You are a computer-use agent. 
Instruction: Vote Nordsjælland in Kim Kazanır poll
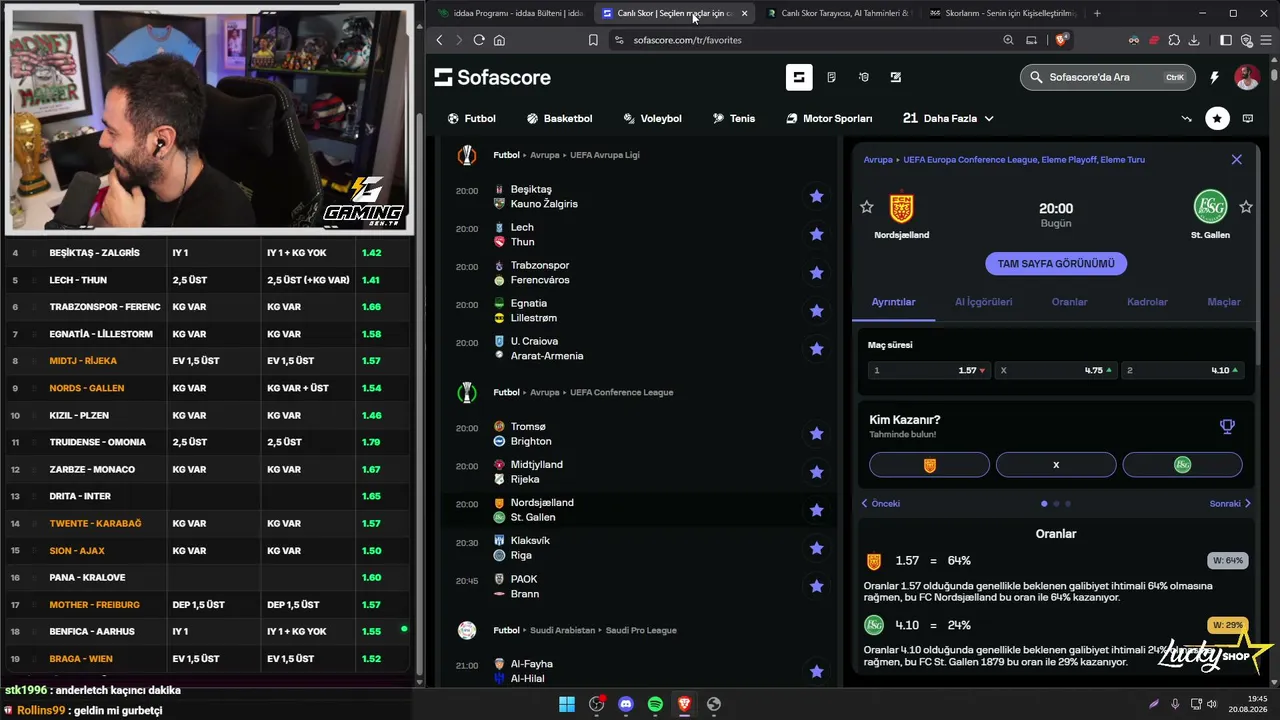[929, 465]
